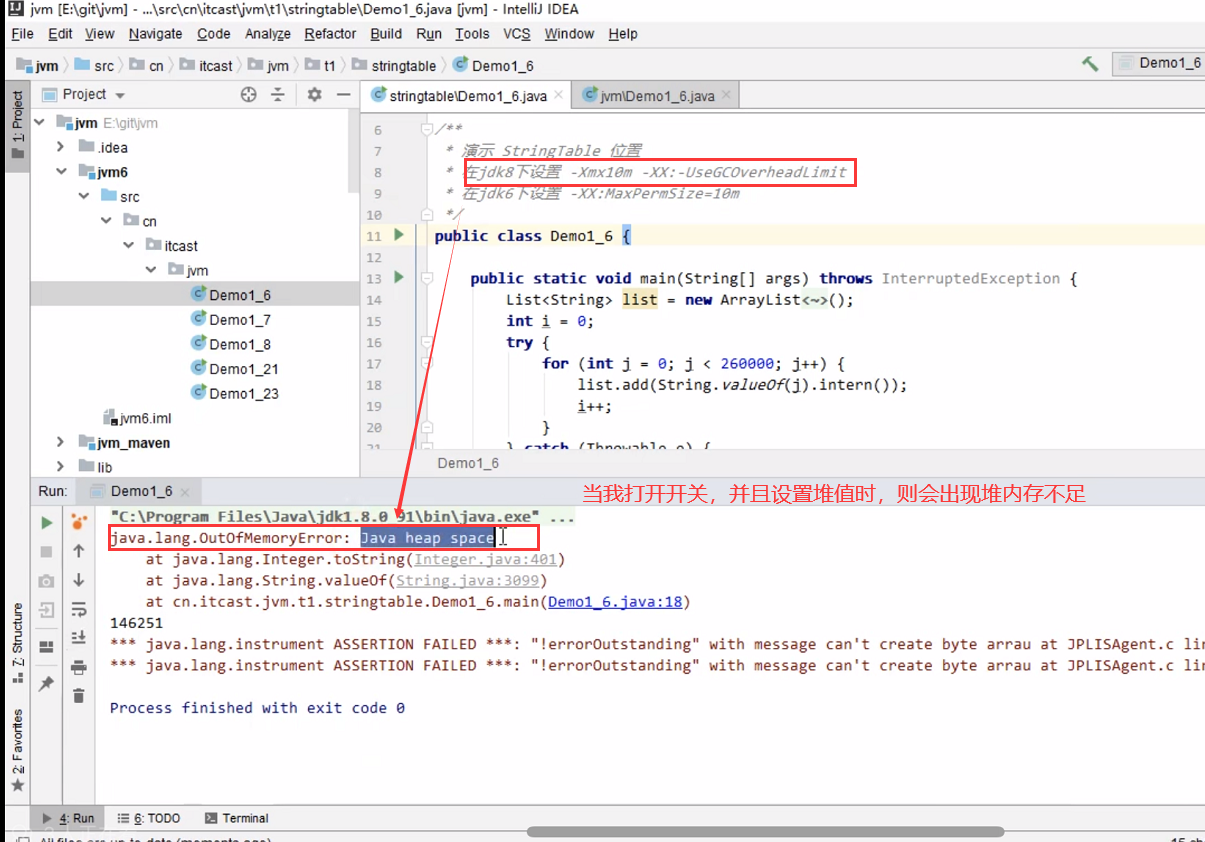Hide the Project panel with minus icon
1205x842 pixels.
(x=343, y=94)
